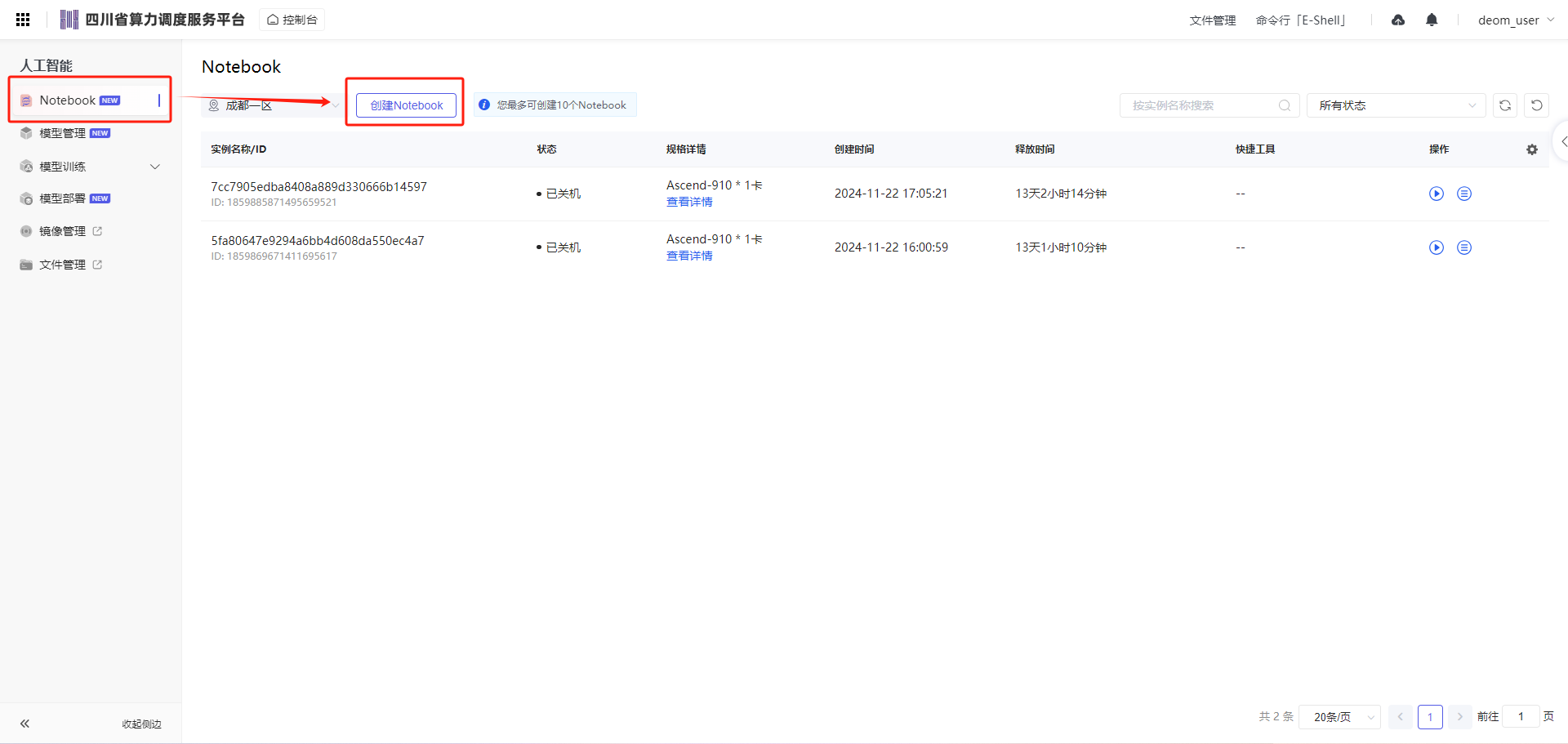Image resolution: width=1568 pixels, height=744 pixels.
Task: Expand the 模型训练 sidebar menu
Action: pyautogui.click(x=90, y=167)
